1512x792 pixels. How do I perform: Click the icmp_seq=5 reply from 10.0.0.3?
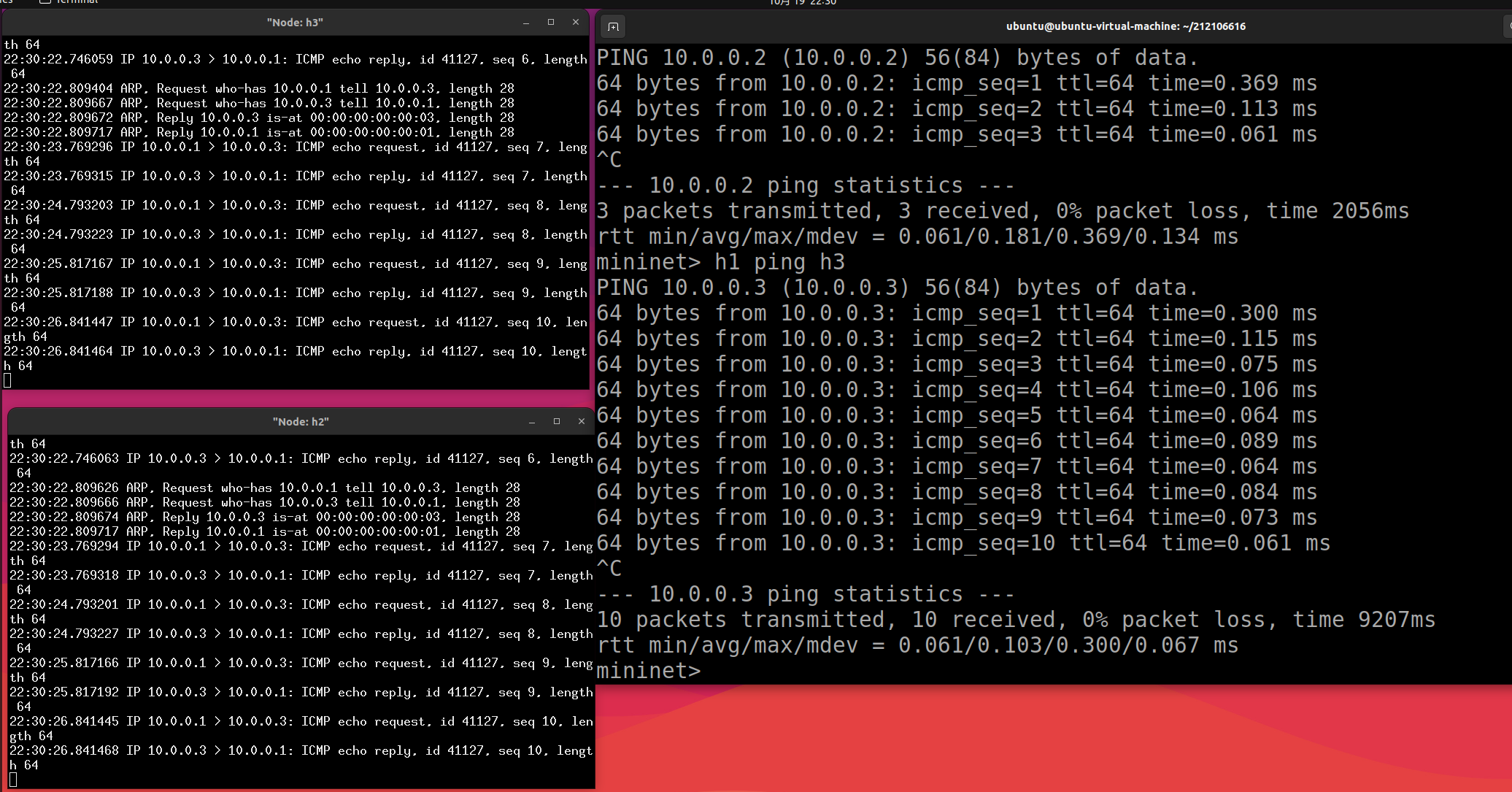coord(957,415)
